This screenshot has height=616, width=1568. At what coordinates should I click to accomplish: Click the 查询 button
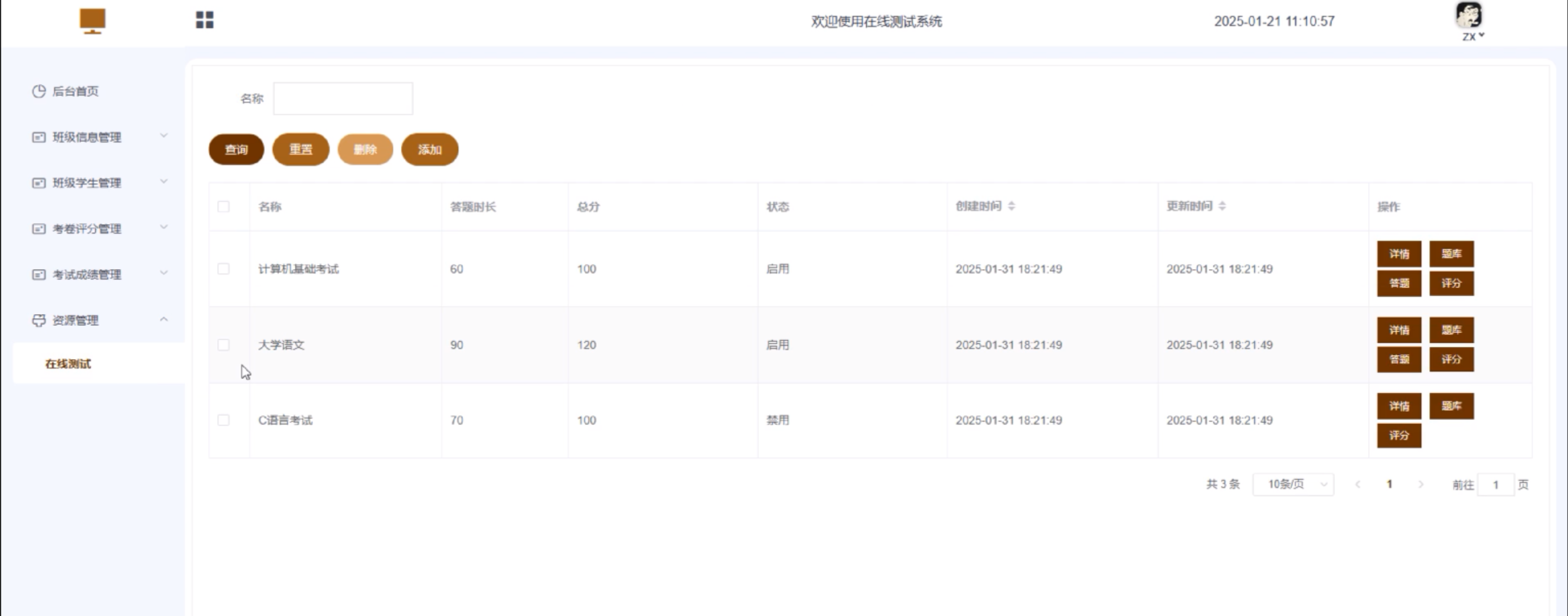[236, 150]
